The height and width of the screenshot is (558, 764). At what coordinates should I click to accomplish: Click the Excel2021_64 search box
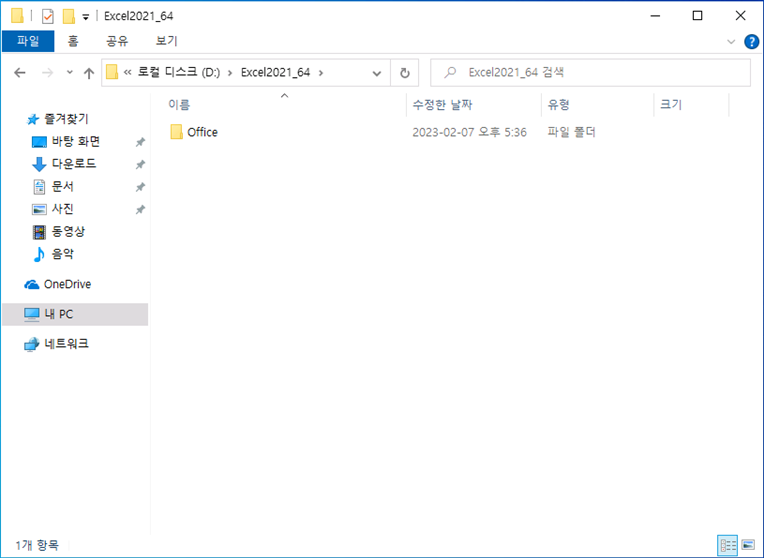[x=590, y=73]
